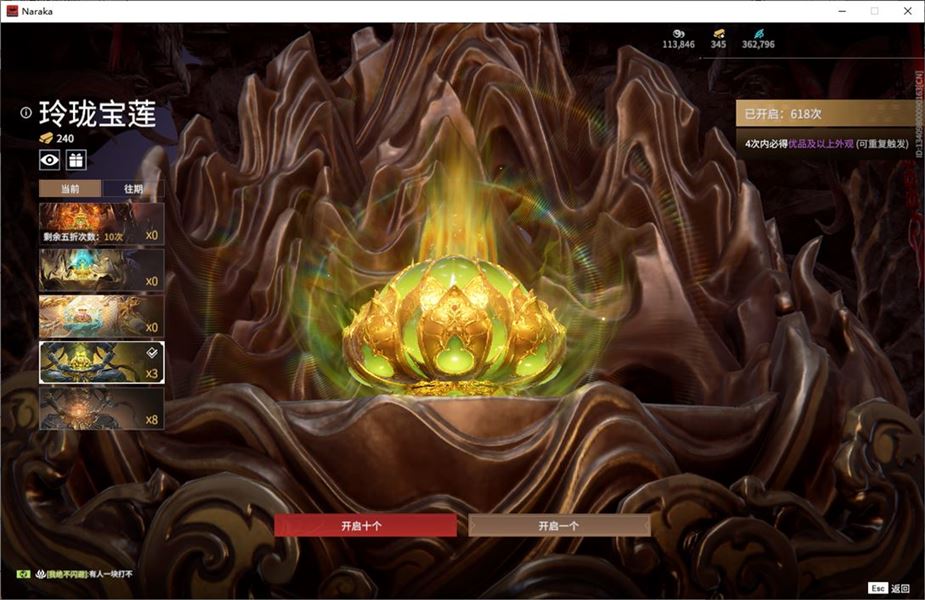Click the 240 price value
Screen dimensions: 925x600
(x=65, y=139)
